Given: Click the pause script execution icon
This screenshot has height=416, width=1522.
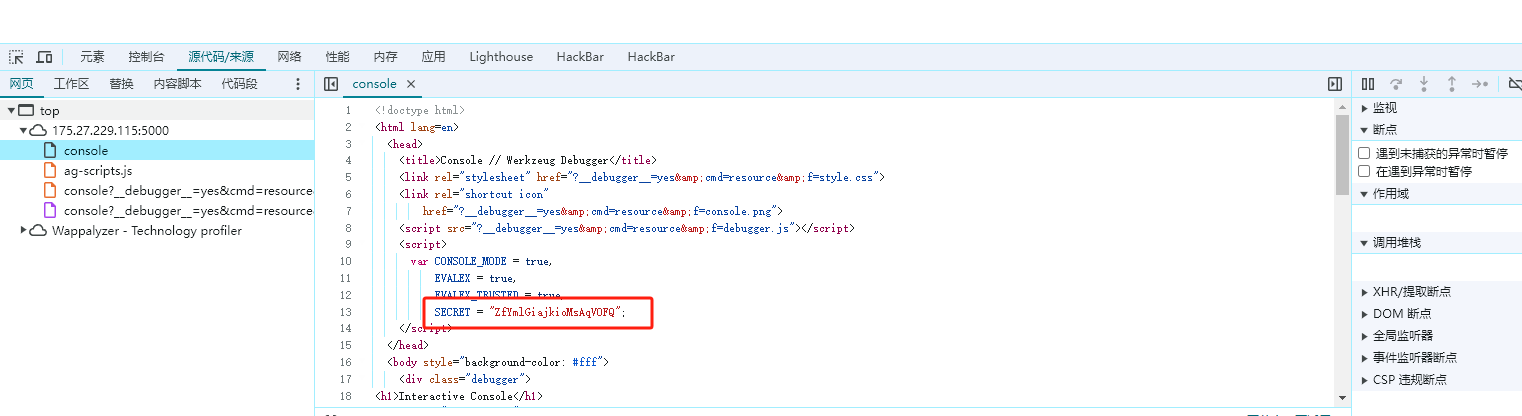Looking at the screenshot, I should (1368, 84).
